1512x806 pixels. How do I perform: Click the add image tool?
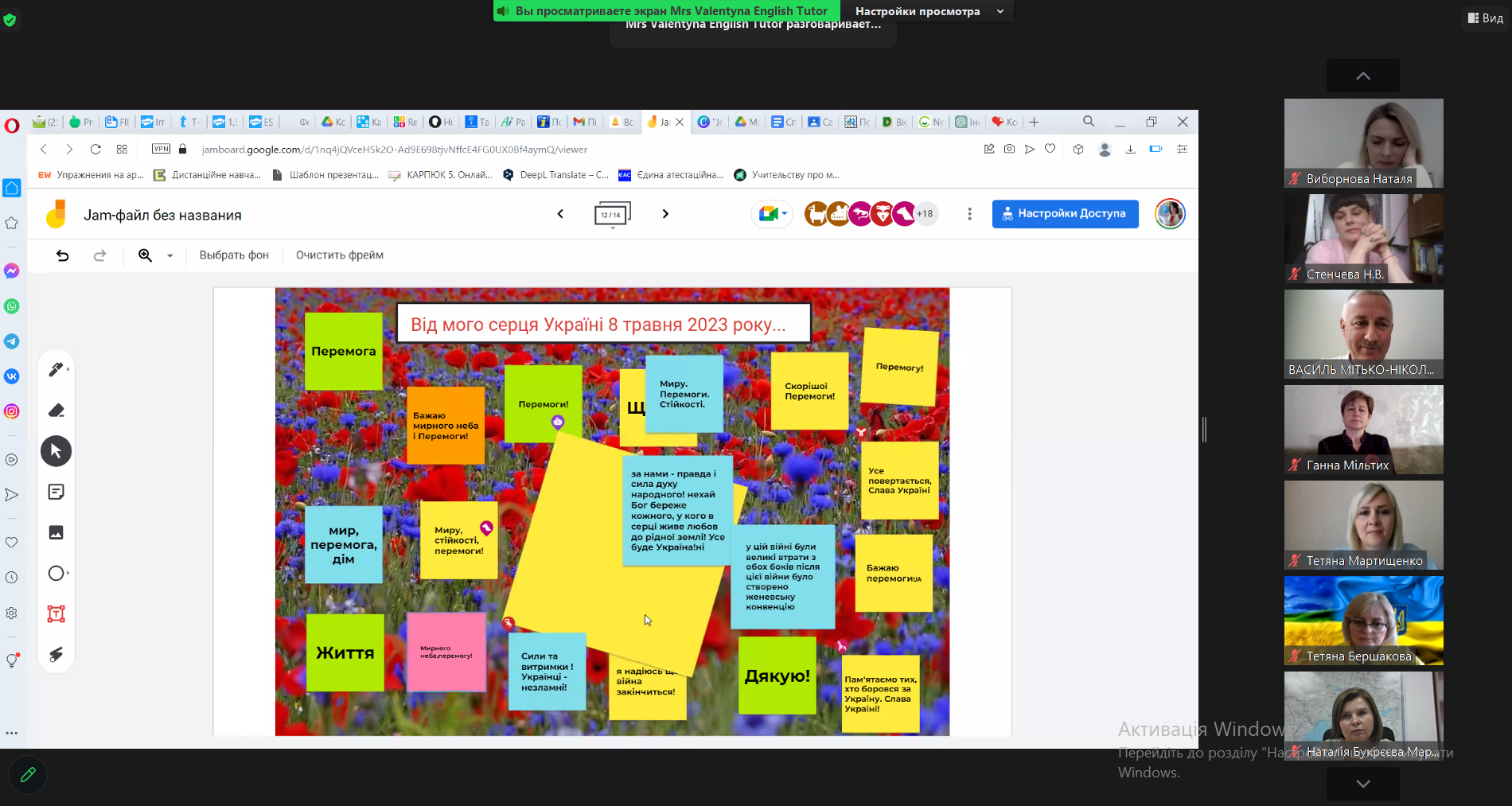pyautogui.click(x=56, y=532)
